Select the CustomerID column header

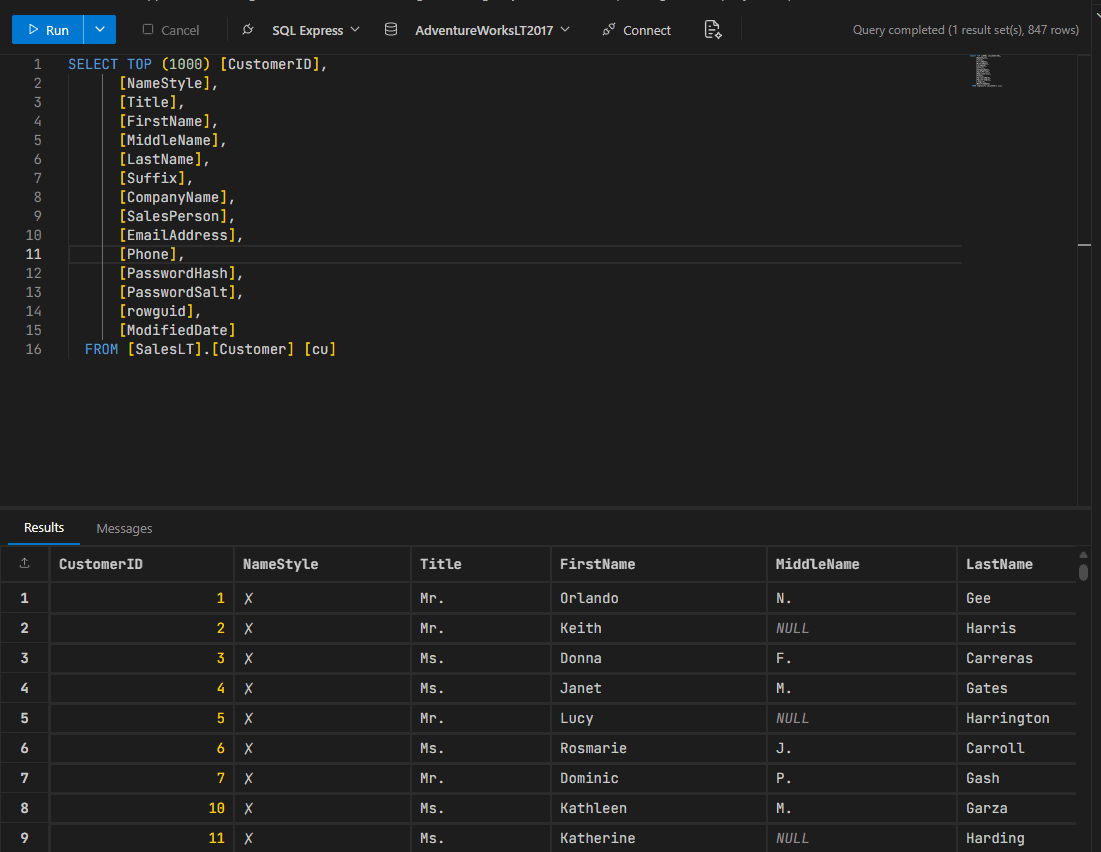142,564
